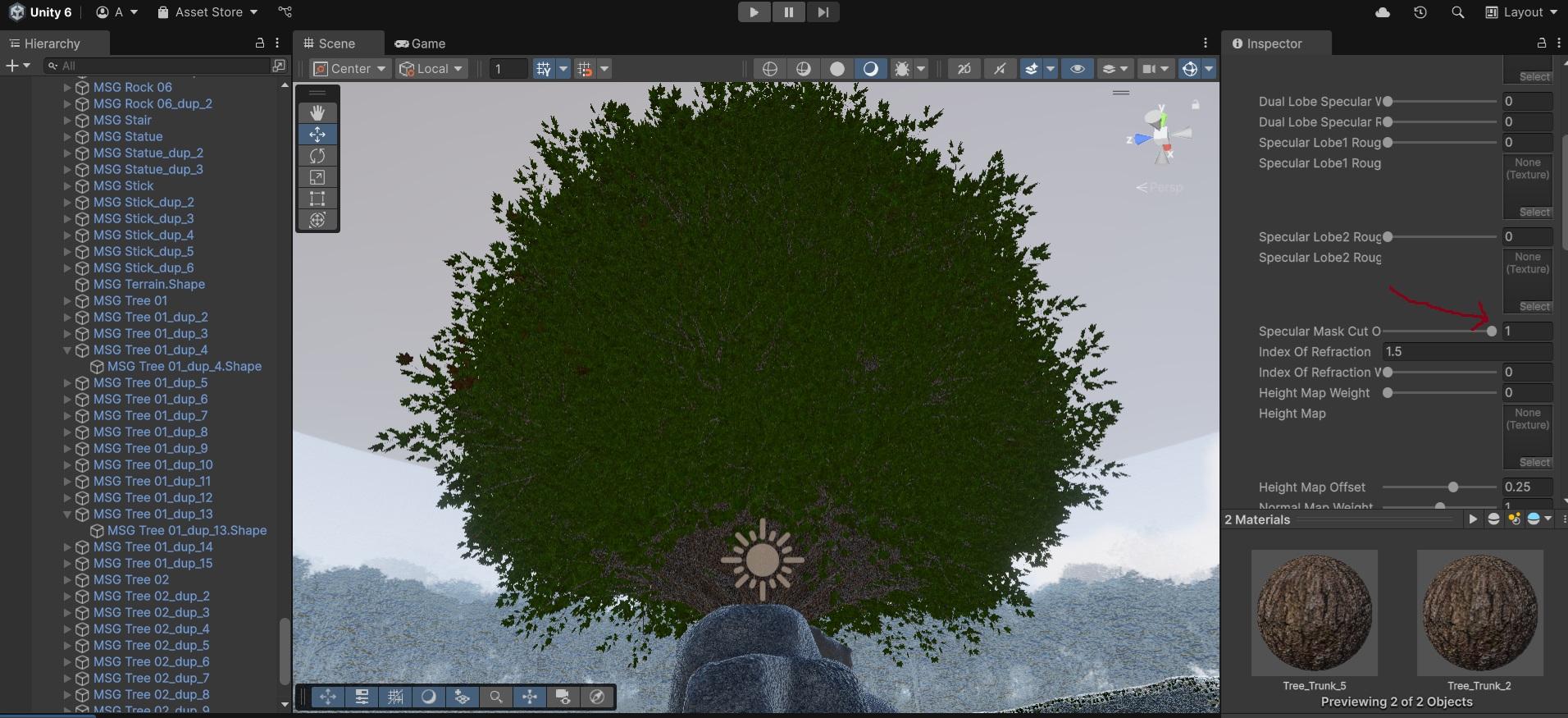Select the Rotate tool
This screenshot has height=718, width=1568.
pyautogui.click(x=317, y=155)
